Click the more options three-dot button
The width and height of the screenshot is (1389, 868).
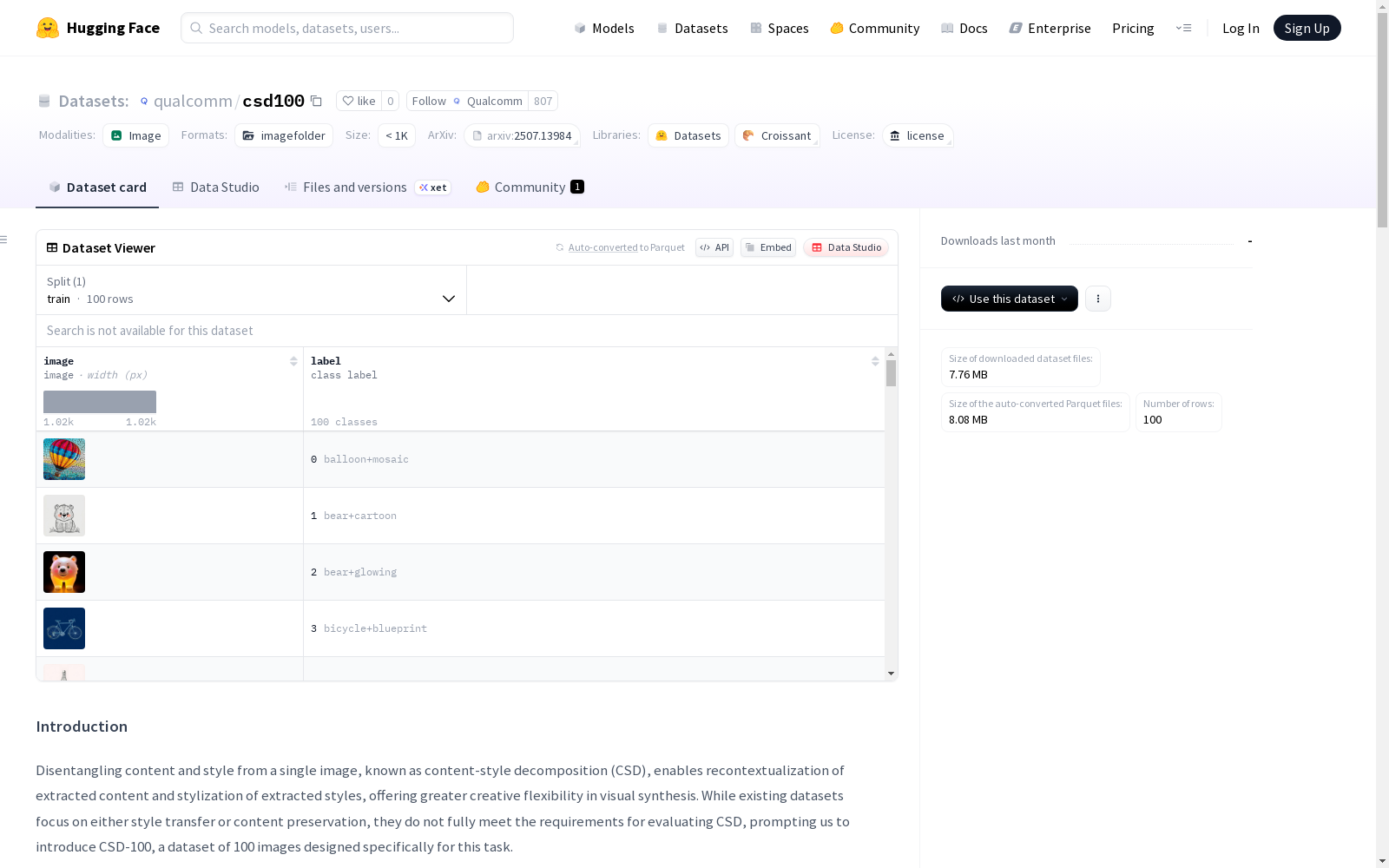[x=1098, y=299]
